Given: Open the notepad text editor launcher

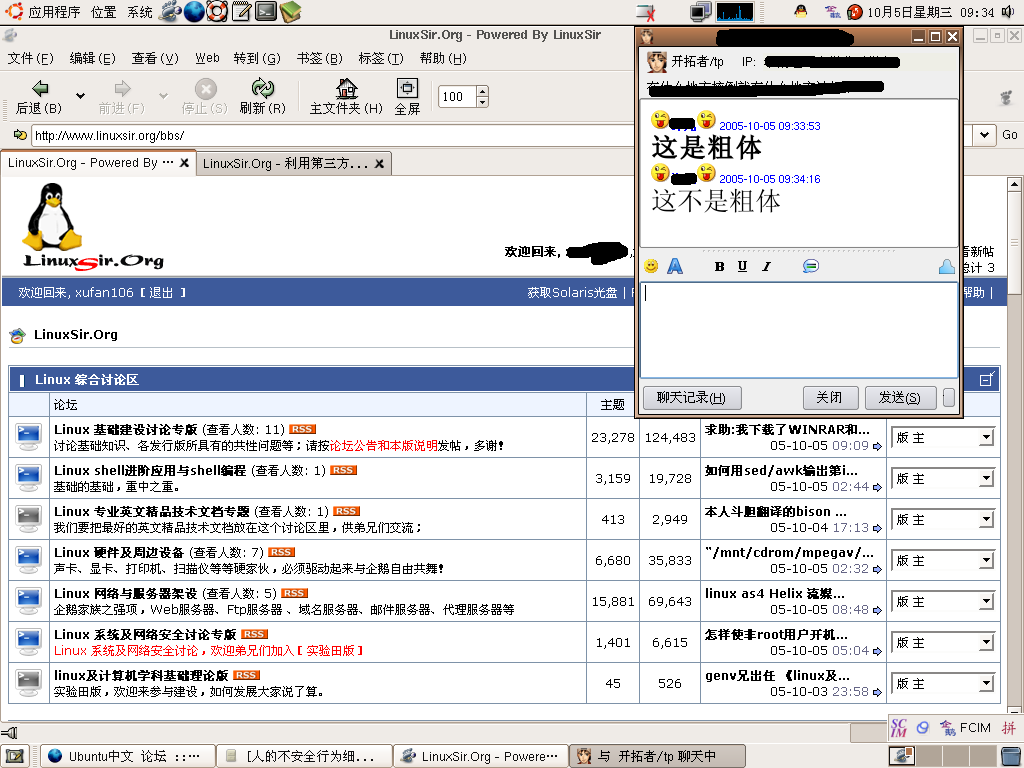Looking at the screenshot, I should [x=242, y=11].
